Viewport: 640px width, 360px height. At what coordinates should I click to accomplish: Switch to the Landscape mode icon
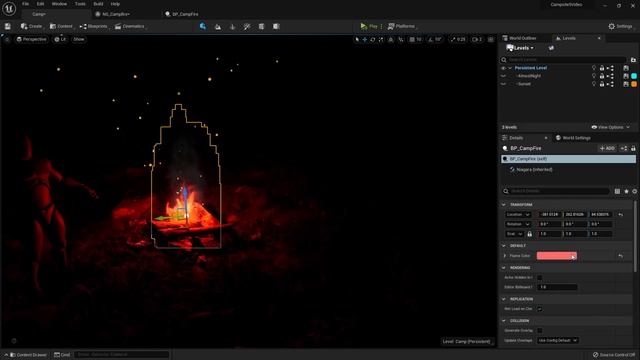coord(218,27)
